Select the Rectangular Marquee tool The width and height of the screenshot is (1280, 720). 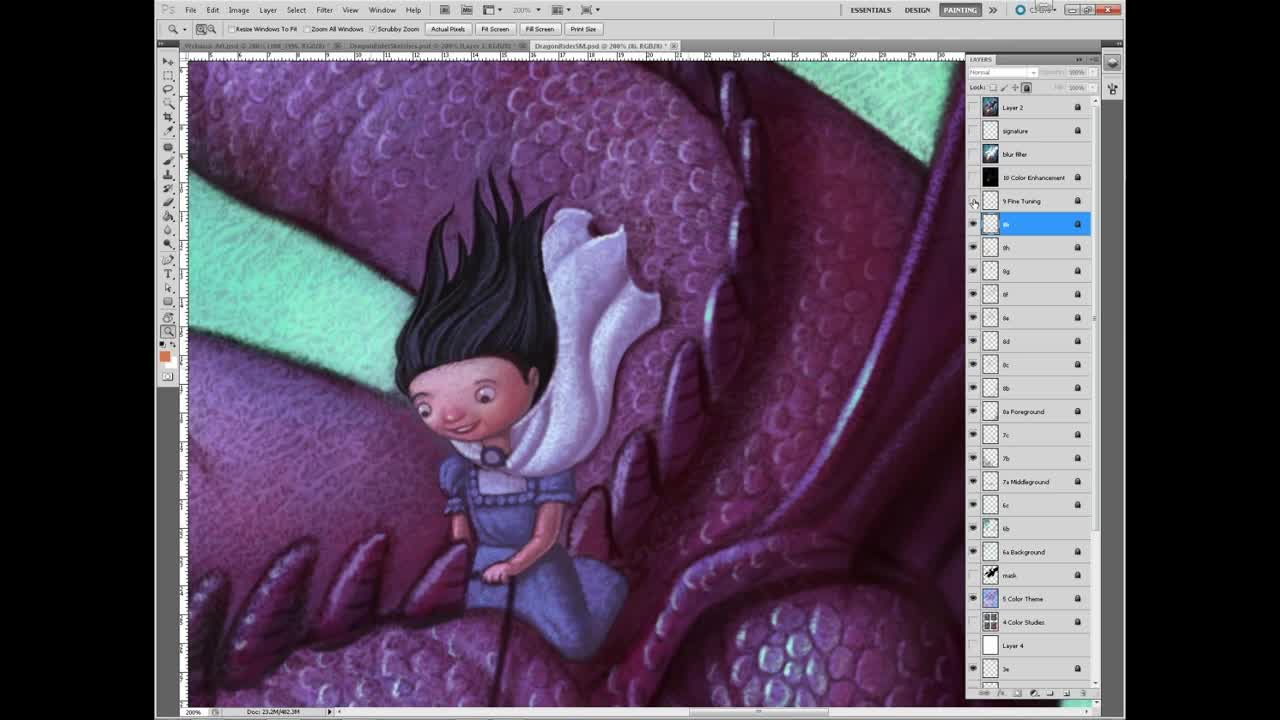168,75
